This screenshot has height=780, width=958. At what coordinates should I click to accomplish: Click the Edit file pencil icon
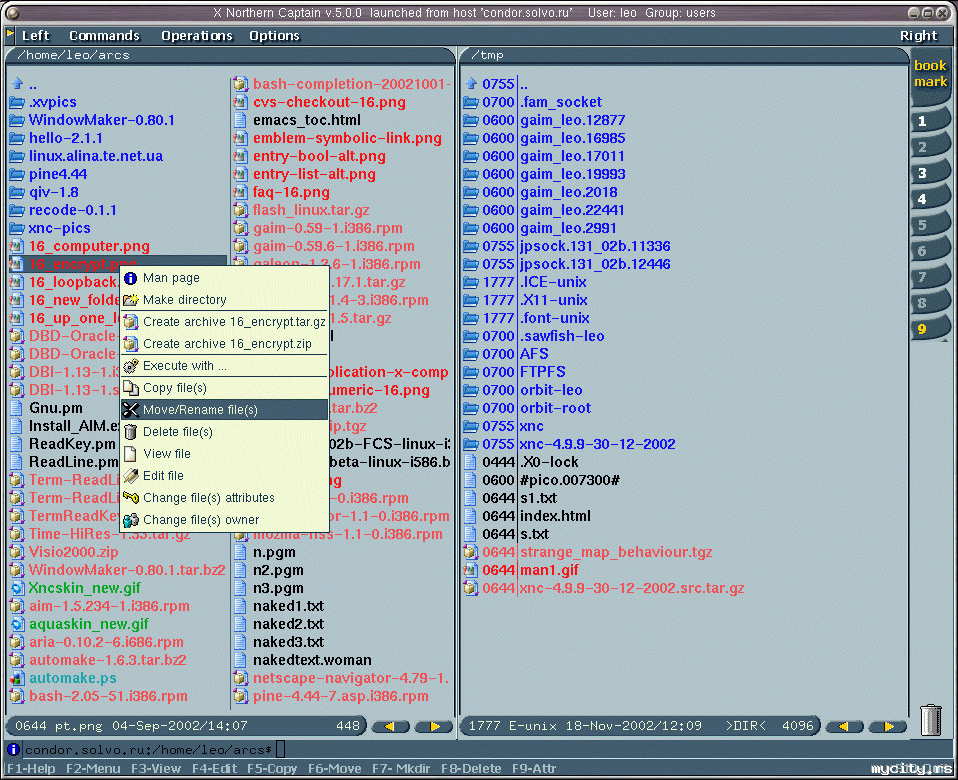(x=130, y=476)
